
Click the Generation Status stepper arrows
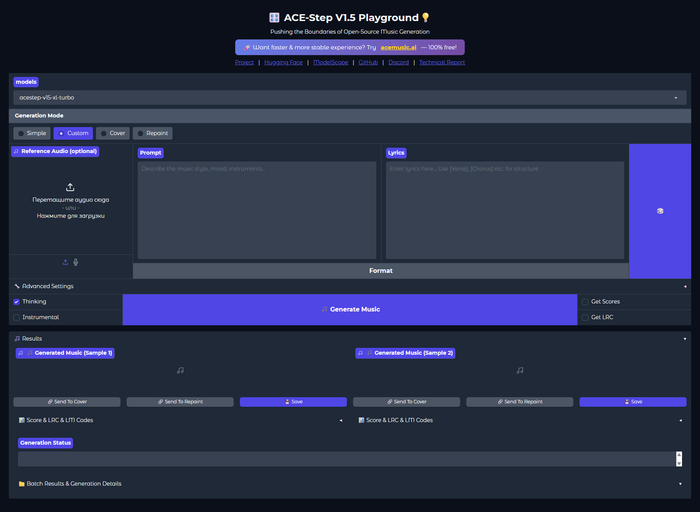pyautogui.click(x=679, y=459)
